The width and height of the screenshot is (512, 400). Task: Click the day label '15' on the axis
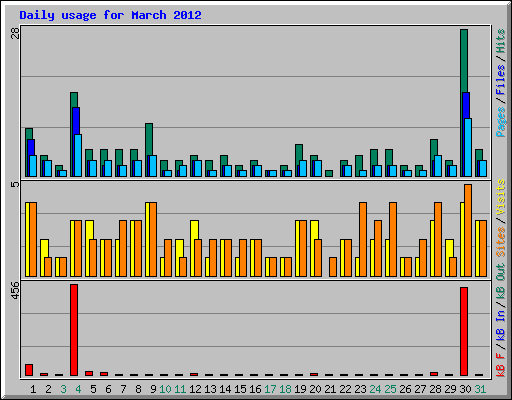click(240, 389)
